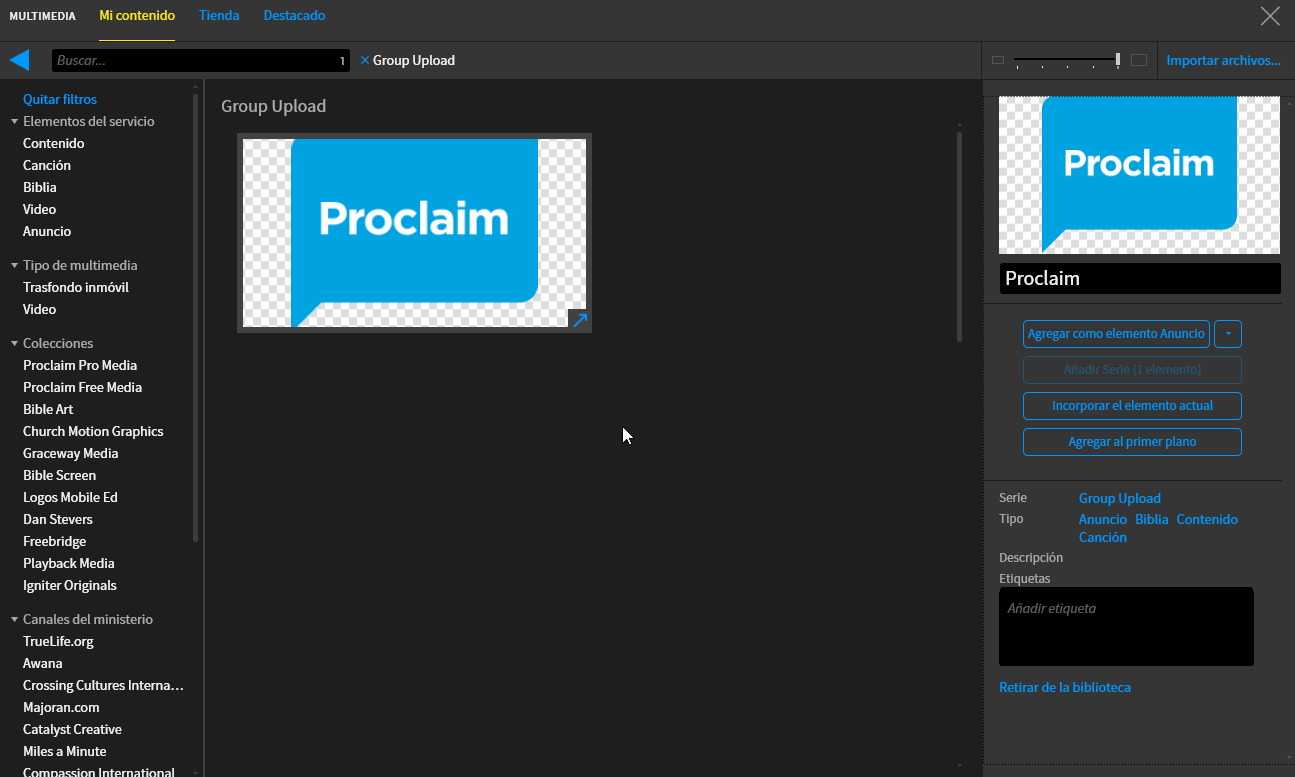Click Importar archivos link
Image resolution: width=1295 pixels, height=777 pixels.
(x=1223, y=60)
